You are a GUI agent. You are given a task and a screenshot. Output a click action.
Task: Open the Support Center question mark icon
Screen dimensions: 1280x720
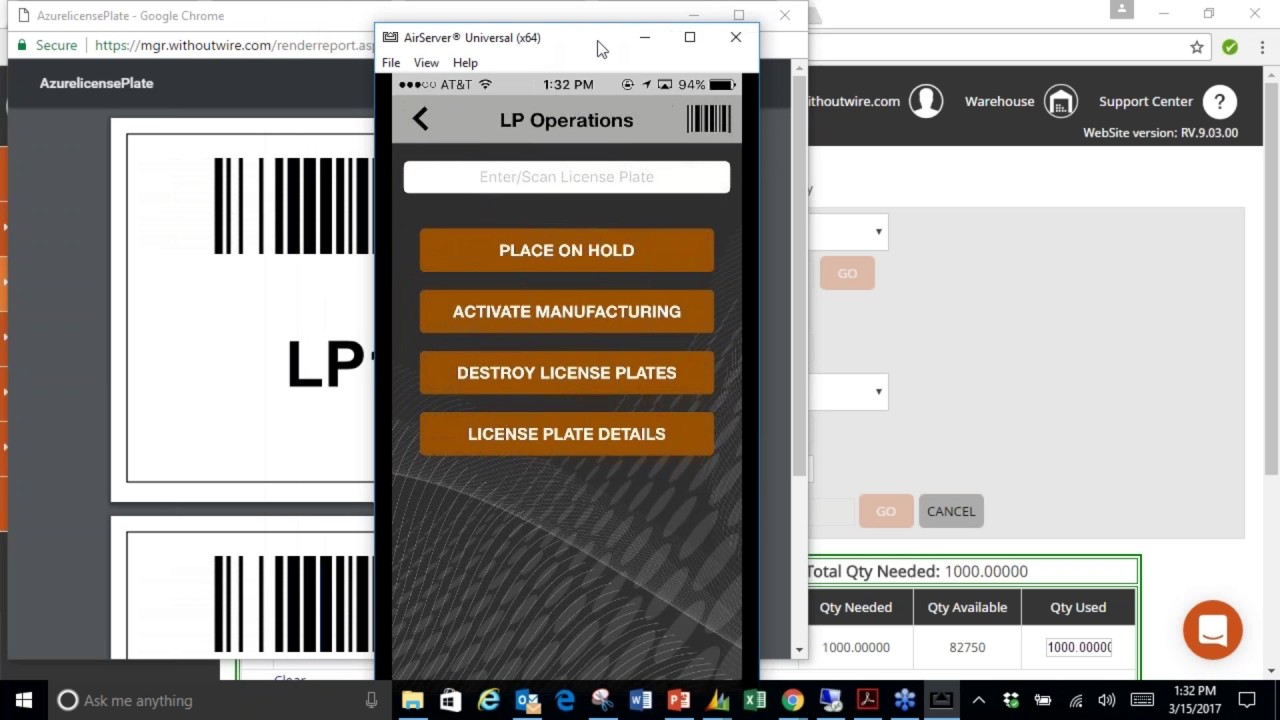tap(1219, 101)
